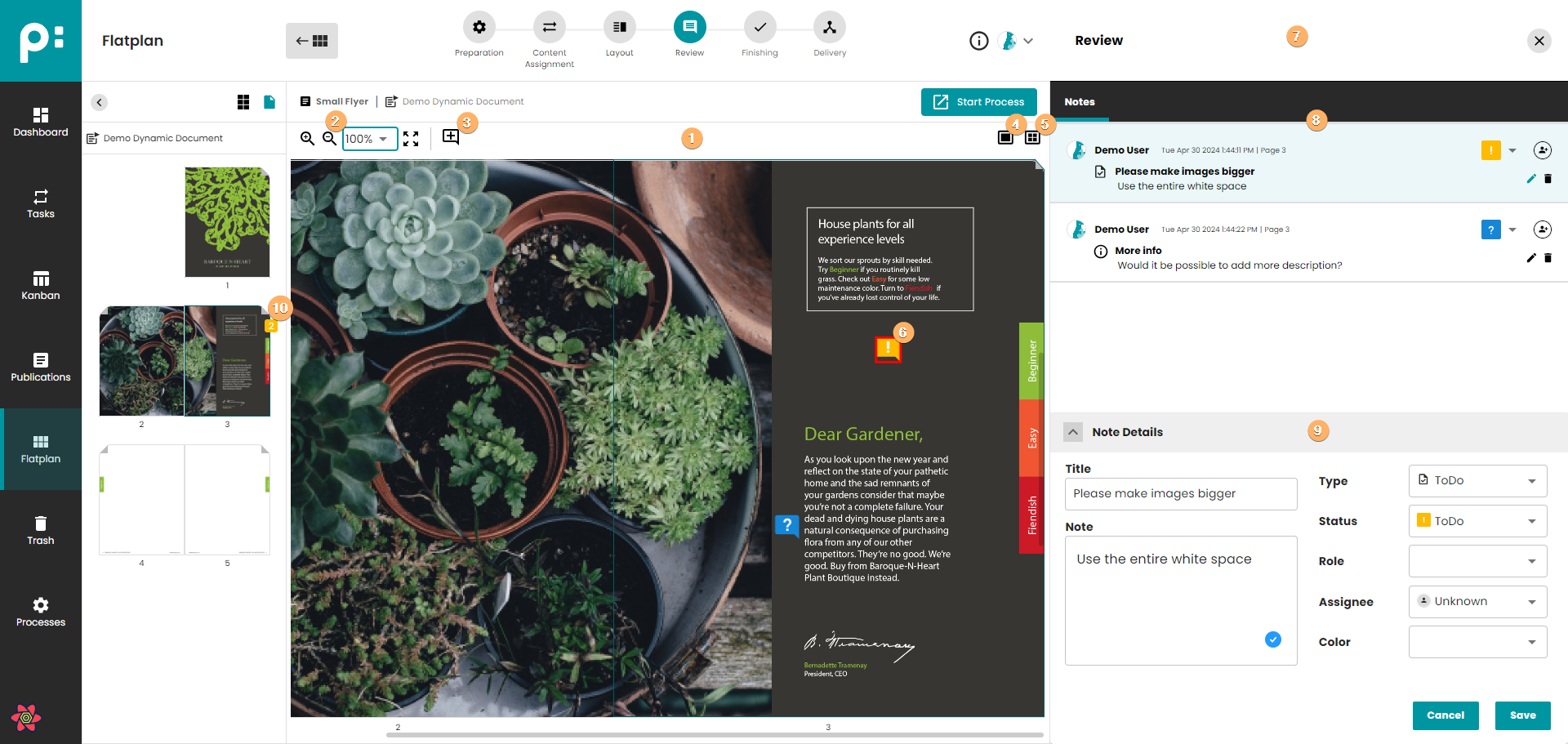Switch to single page view icon
1568x744 pixels.
click(1005, 138)
